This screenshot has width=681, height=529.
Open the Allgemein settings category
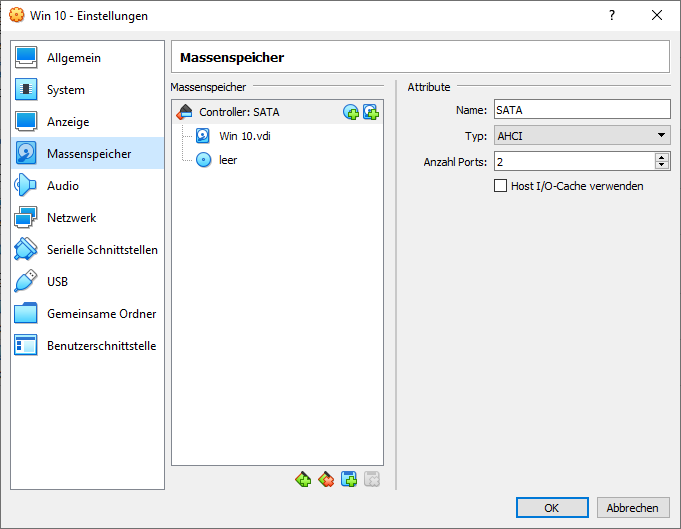click(87, 58)
